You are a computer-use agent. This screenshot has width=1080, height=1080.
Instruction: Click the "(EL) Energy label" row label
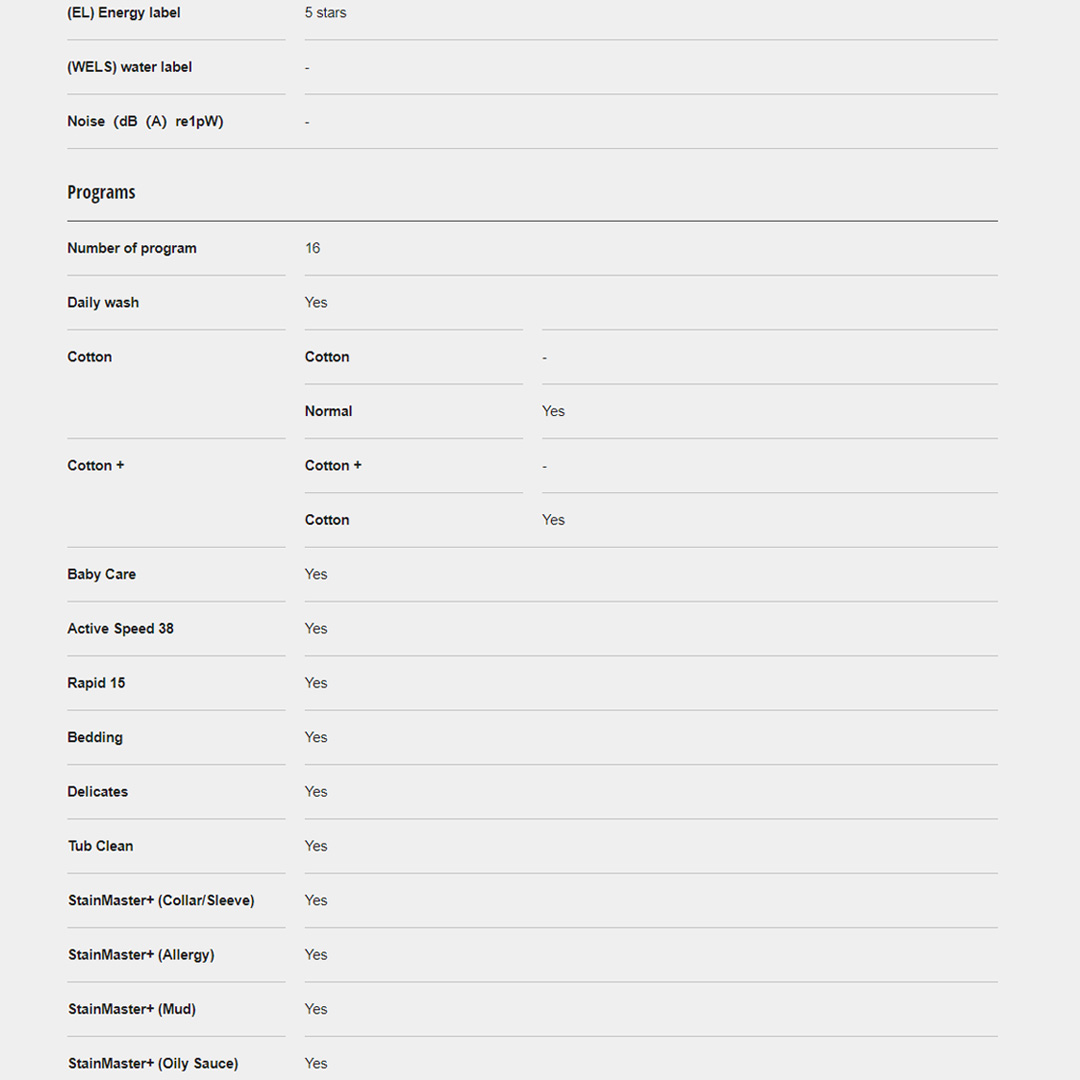(124, 13)
